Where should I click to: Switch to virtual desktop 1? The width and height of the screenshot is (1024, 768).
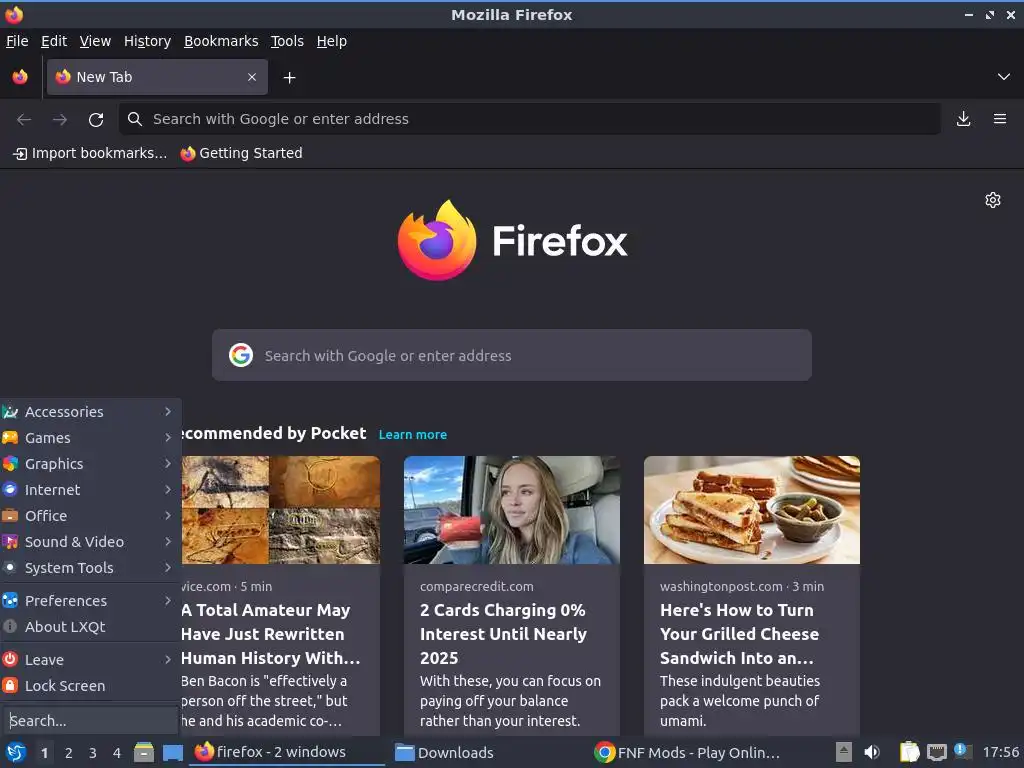pos(44,753)
